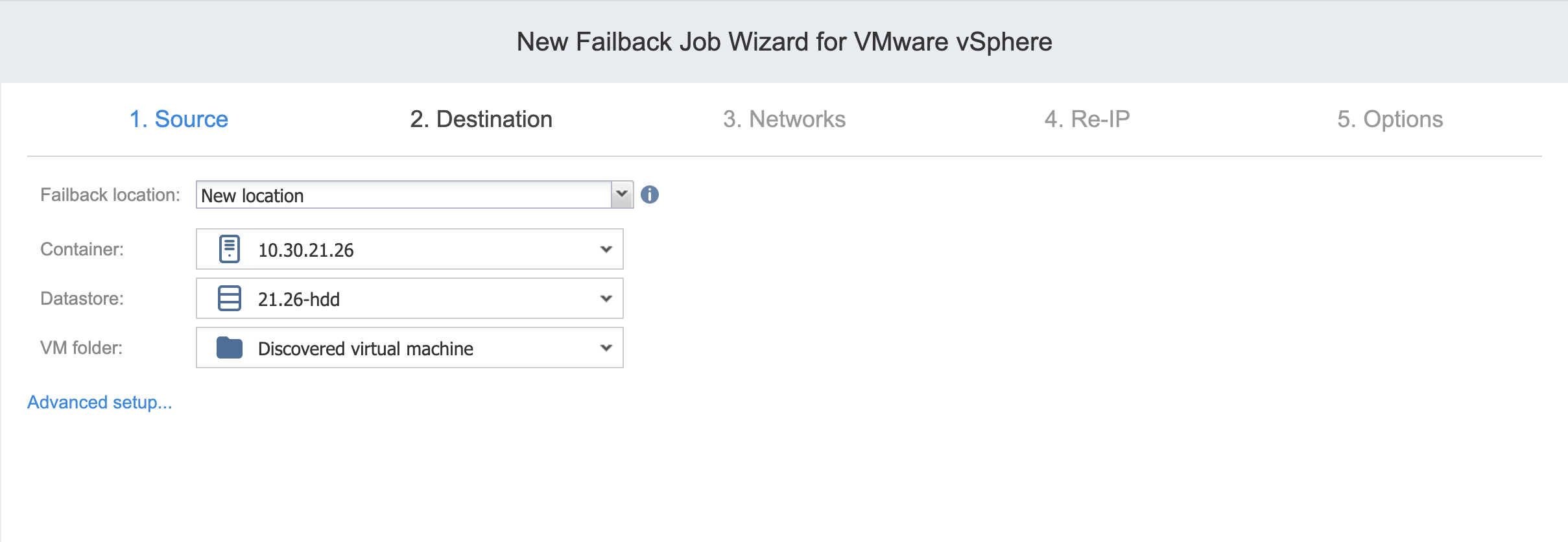Select the Discovered virtual machine folder value

[x=366, y=349]
